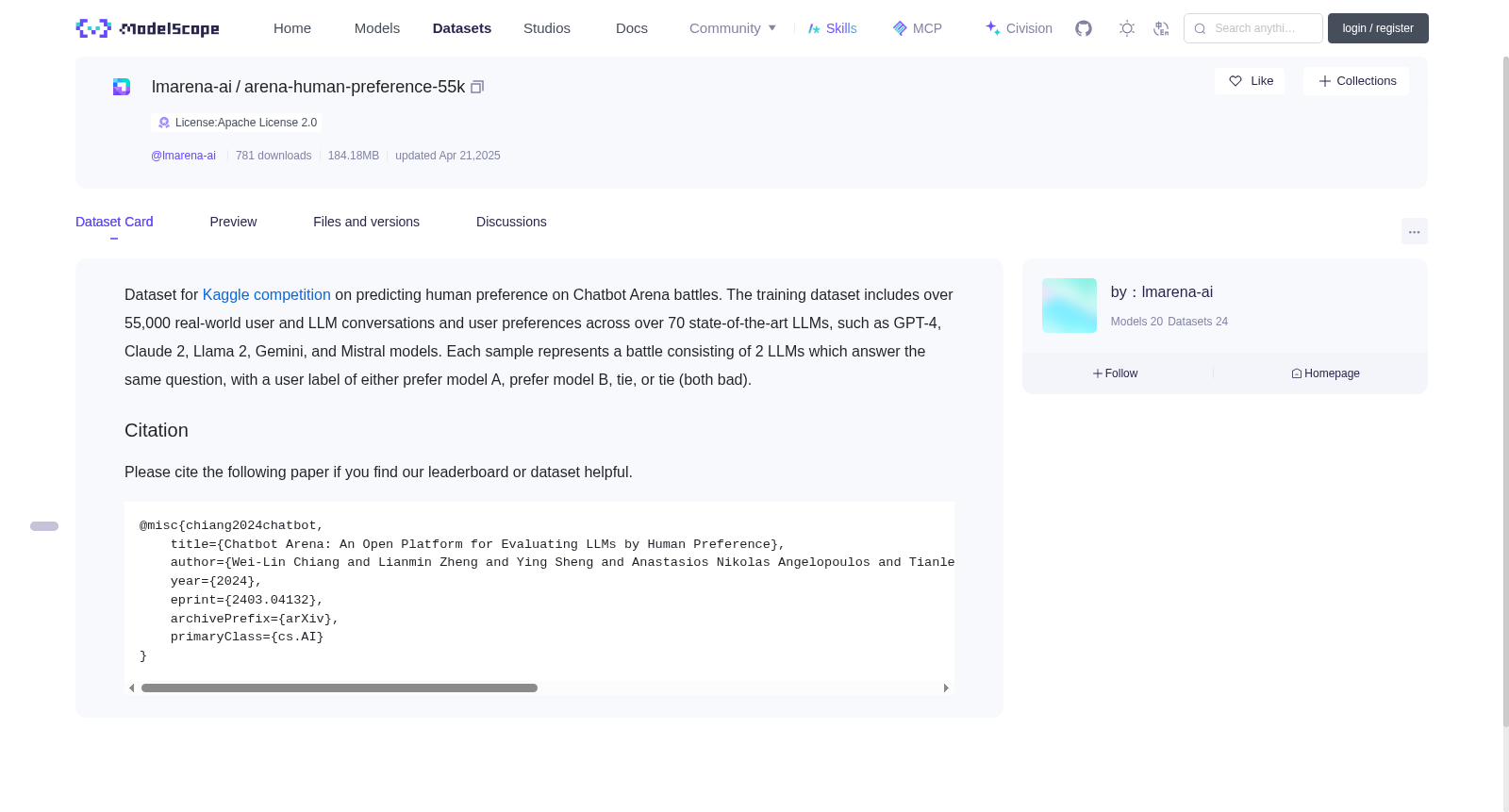Open the Kaggle competition link
The image size is (1509, 812).
(x=267, y=295)
